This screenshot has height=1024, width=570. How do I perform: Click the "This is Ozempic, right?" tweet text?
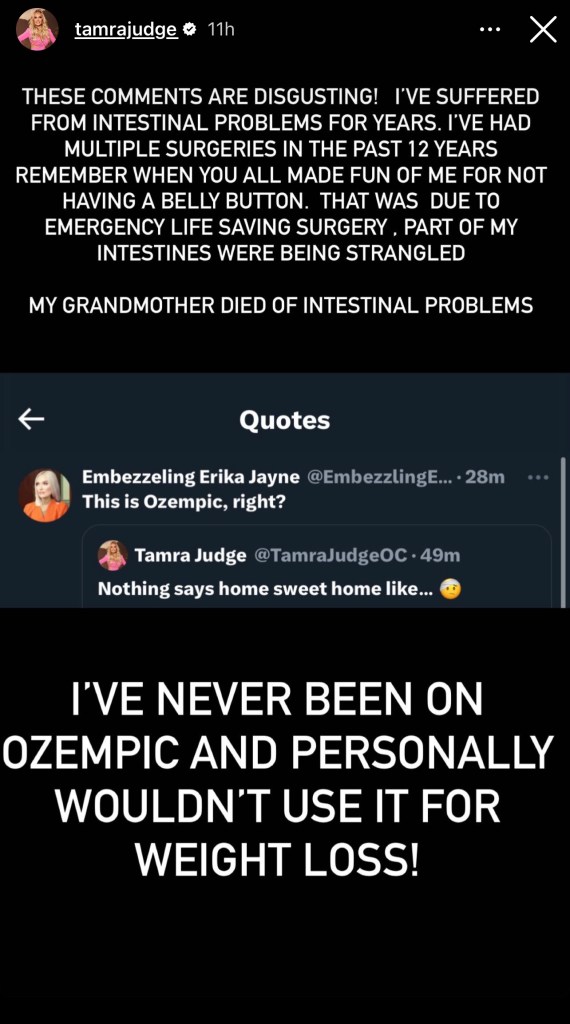184,502
